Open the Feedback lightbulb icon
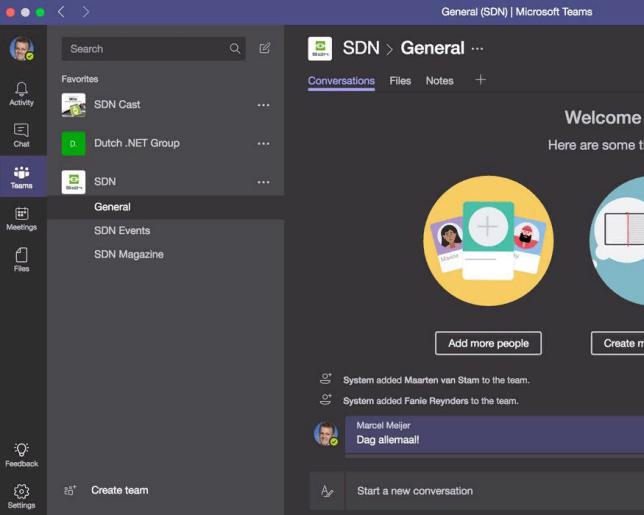Viewport: 644px width, 515px height. (x=21, y=450)
